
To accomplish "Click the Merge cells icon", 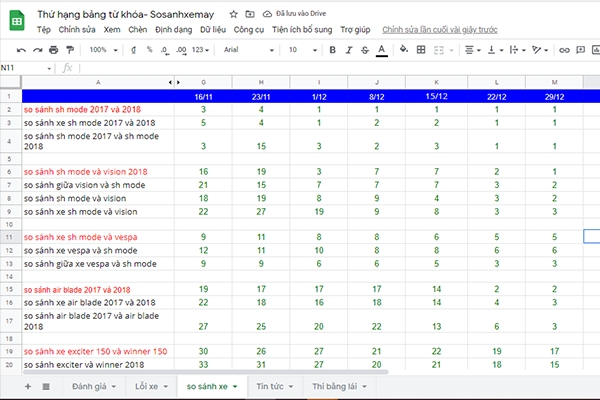I will click(439, 50).
